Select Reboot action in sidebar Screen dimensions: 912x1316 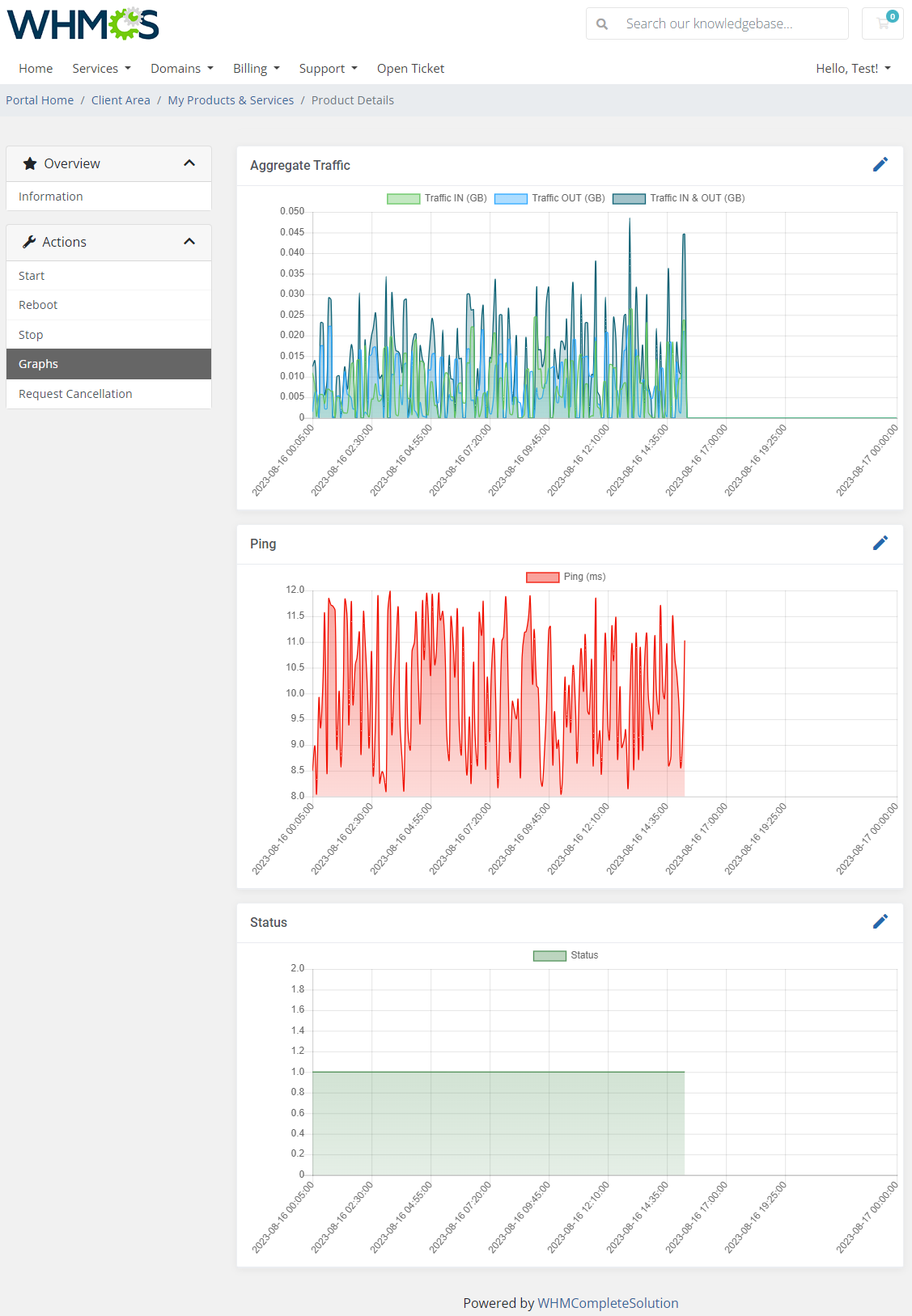[108, 305]
